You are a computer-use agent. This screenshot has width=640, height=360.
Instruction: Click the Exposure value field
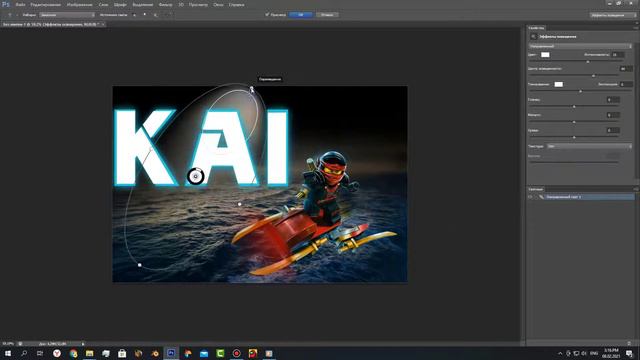[x=626, y=84]
